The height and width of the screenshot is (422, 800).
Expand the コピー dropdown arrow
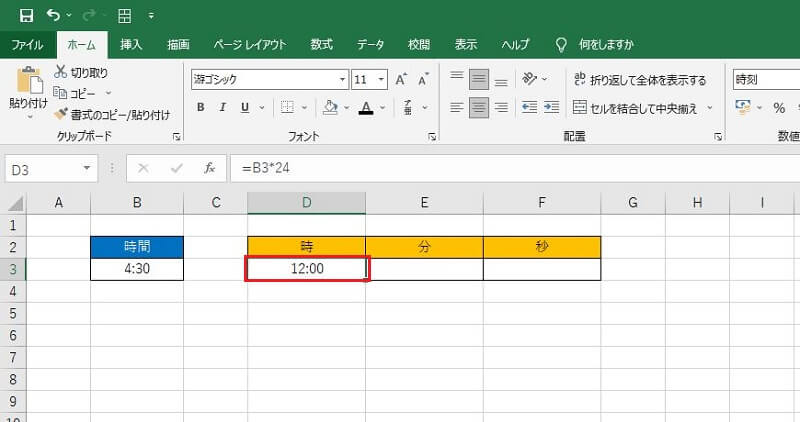(108, 93)
